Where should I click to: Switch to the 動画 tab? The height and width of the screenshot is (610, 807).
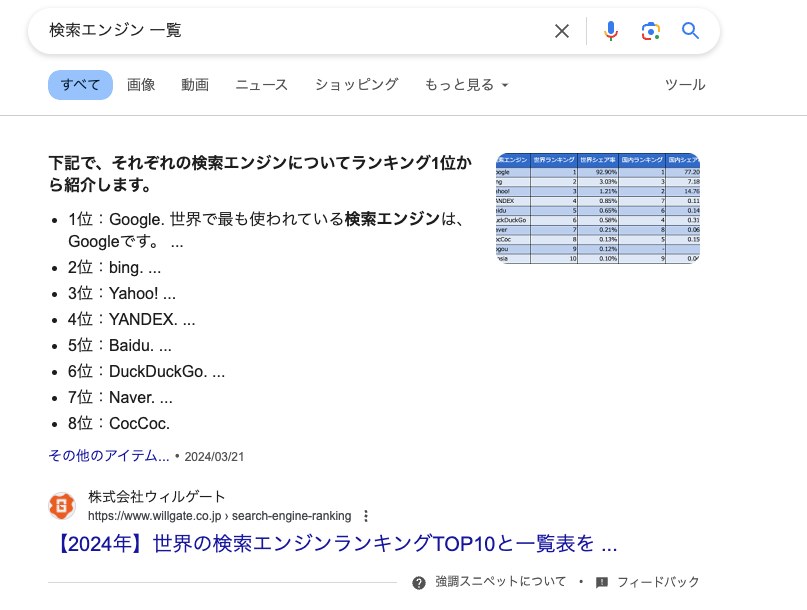pos(194,85)
